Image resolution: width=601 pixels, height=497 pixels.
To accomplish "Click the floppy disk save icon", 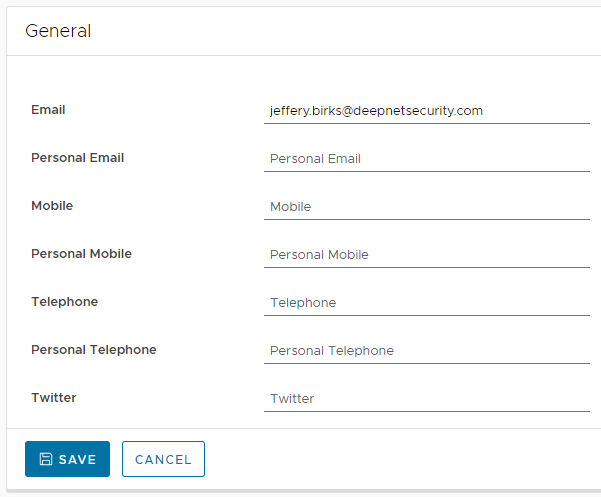I will tap(45, 459).
